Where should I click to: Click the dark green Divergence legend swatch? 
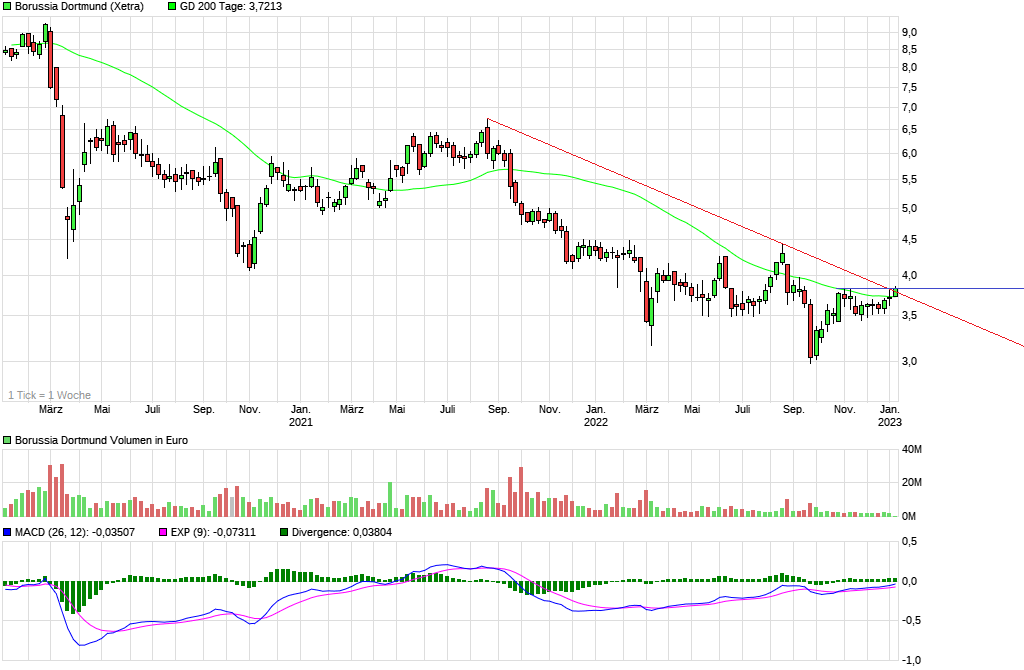click(x=284, y=533)
